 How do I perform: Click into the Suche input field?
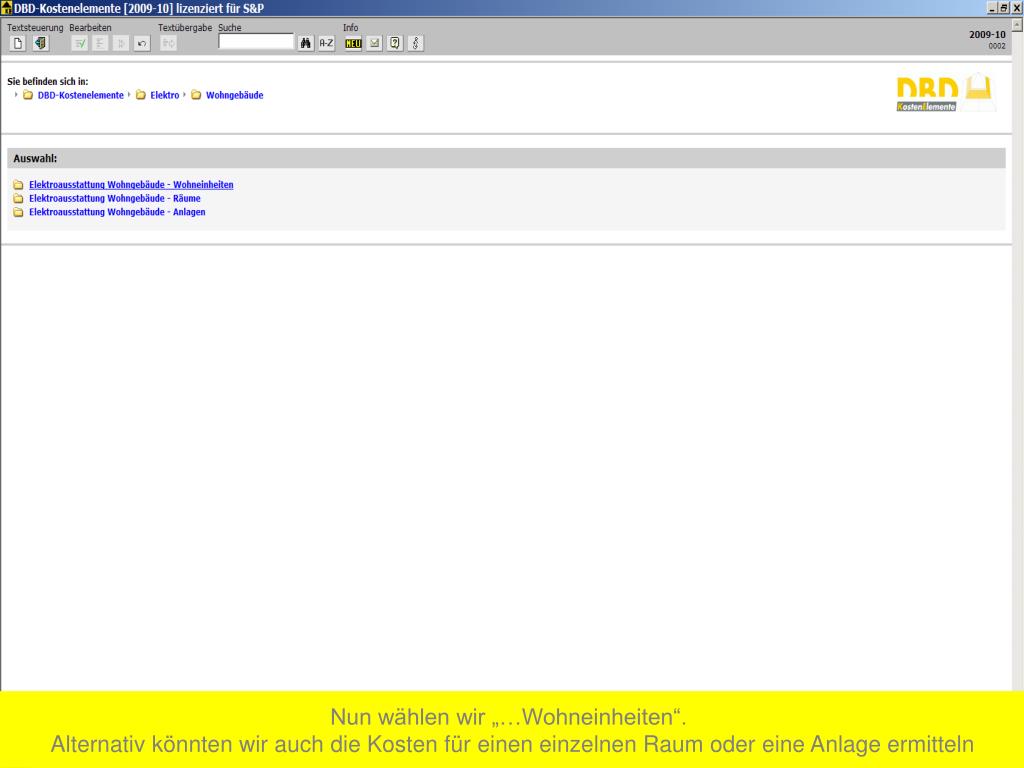pos(256,42)
